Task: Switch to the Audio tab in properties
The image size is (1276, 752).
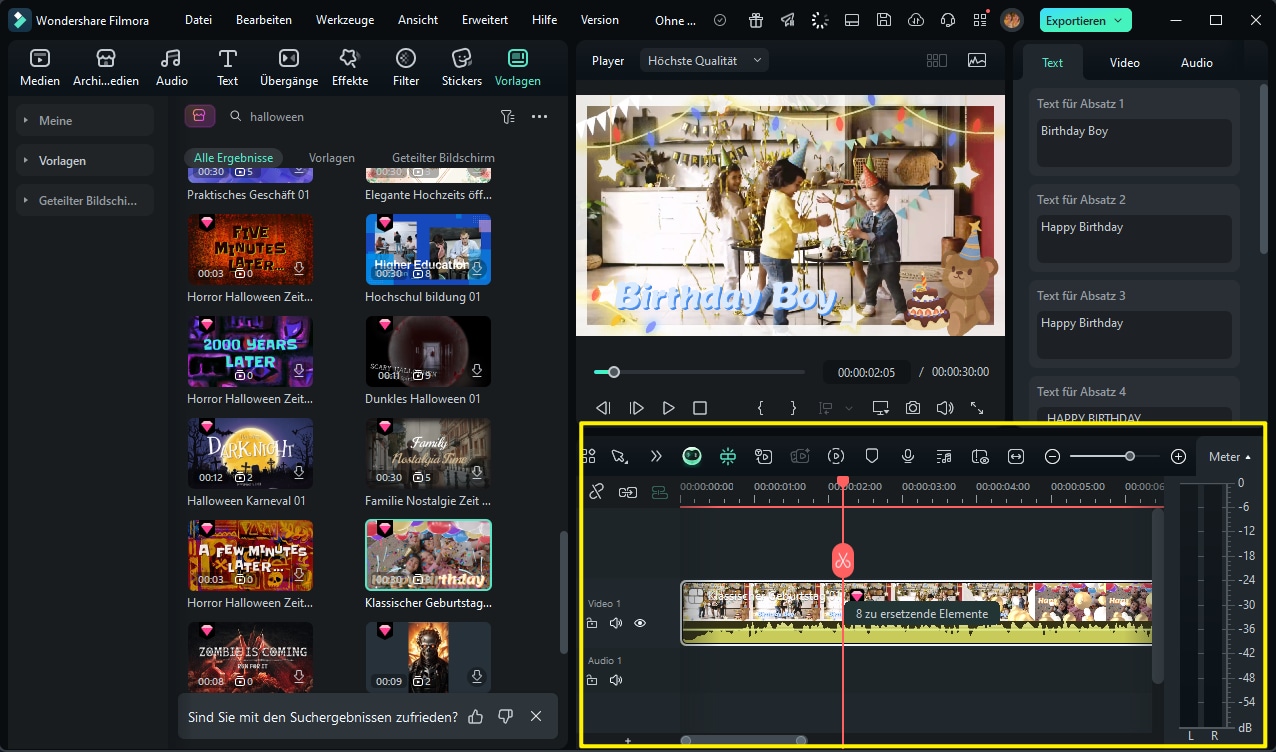Action: coord(1196,62)
